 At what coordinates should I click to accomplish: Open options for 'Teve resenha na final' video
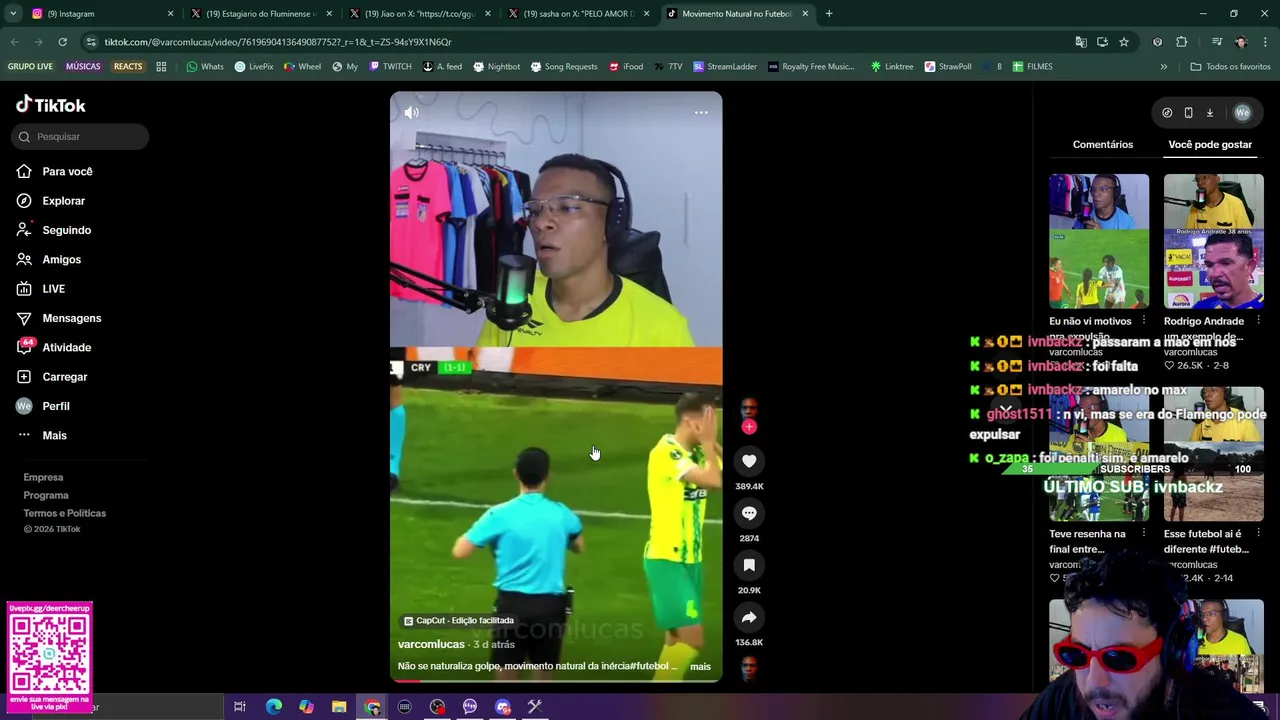click(1144, 534)
